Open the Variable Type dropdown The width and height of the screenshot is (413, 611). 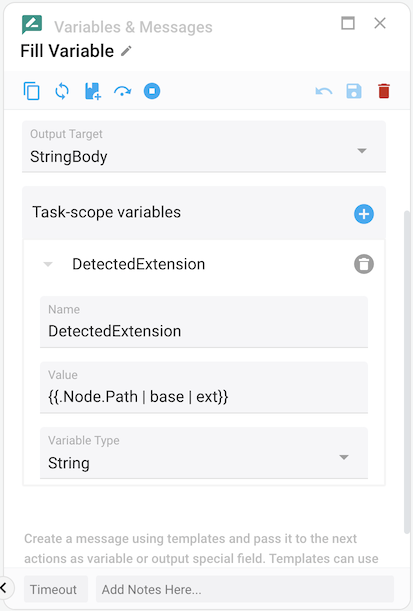(x=204, y=453)
